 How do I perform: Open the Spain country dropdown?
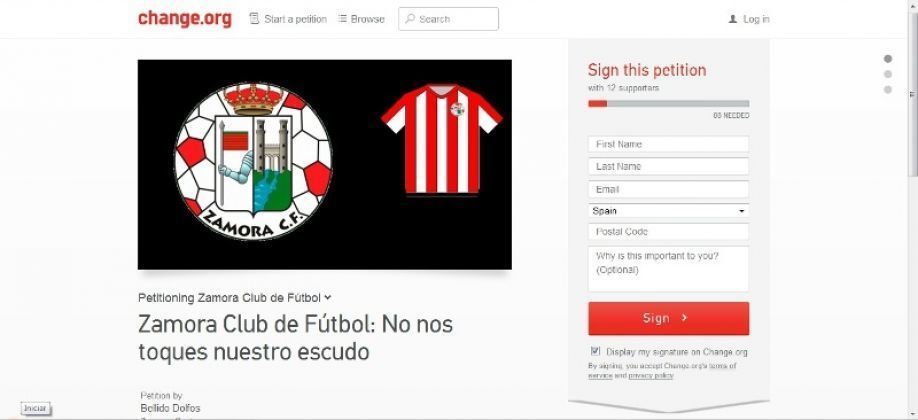pyautogui.click(x=669, y=211)
